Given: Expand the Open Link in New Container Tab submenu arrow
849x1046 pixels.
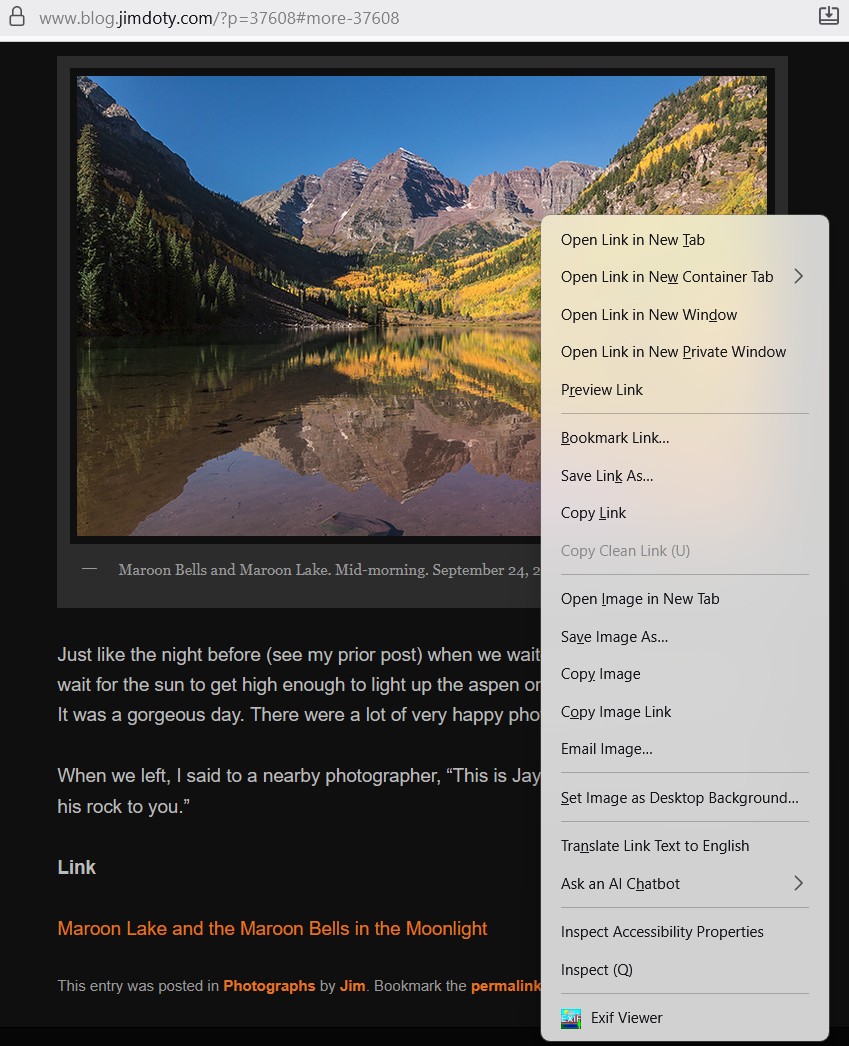Looking at the screenshot, I should 798,276.
